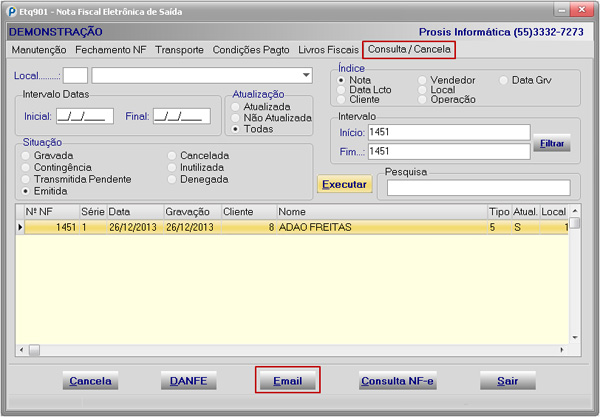The height and width of the screenshot is (417, 600).
Task: Click the Fim interval field
Action: click(449, 151)
